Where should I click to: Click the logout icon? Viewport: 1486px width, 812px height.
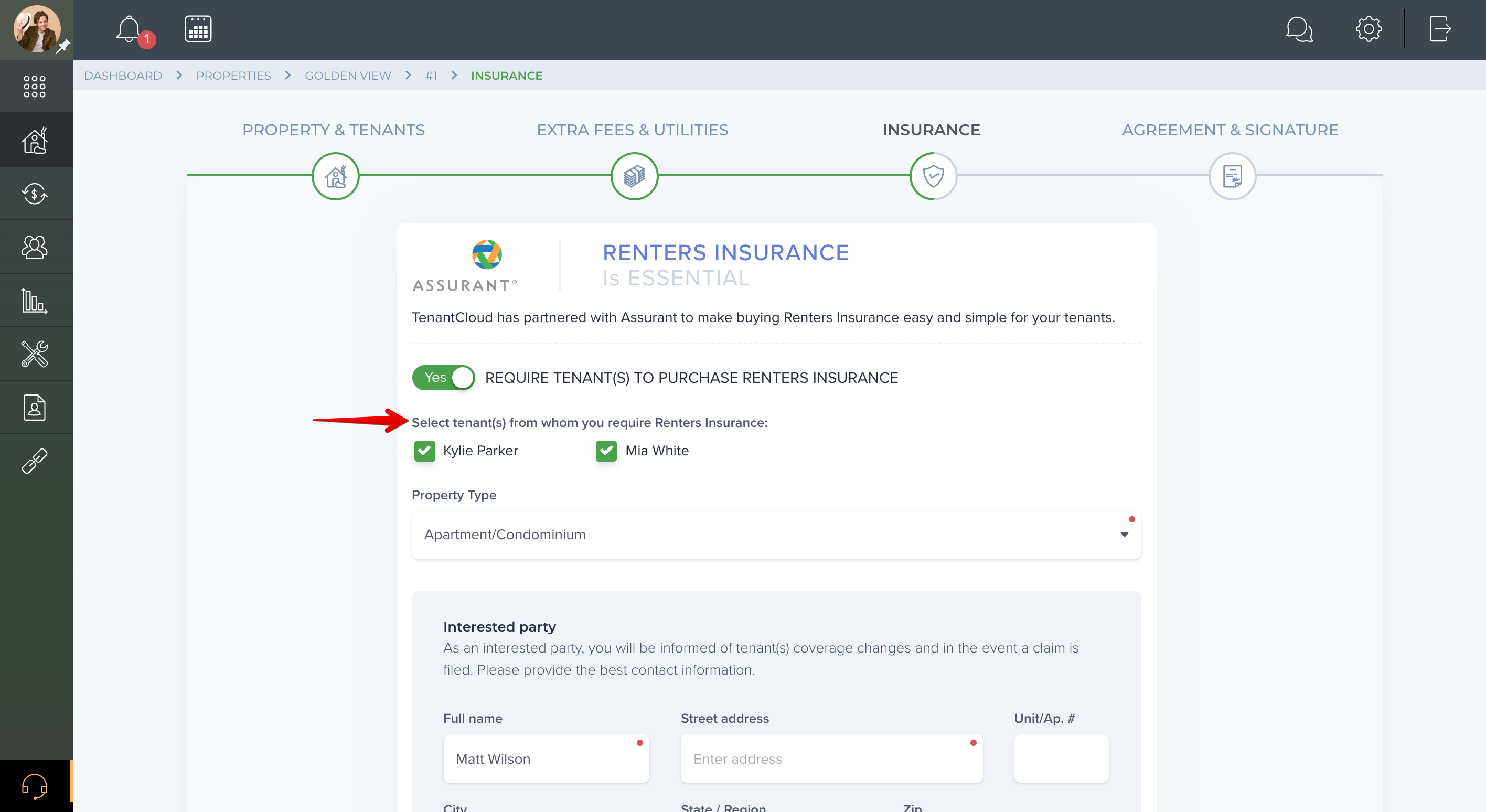coord(1439,29)
